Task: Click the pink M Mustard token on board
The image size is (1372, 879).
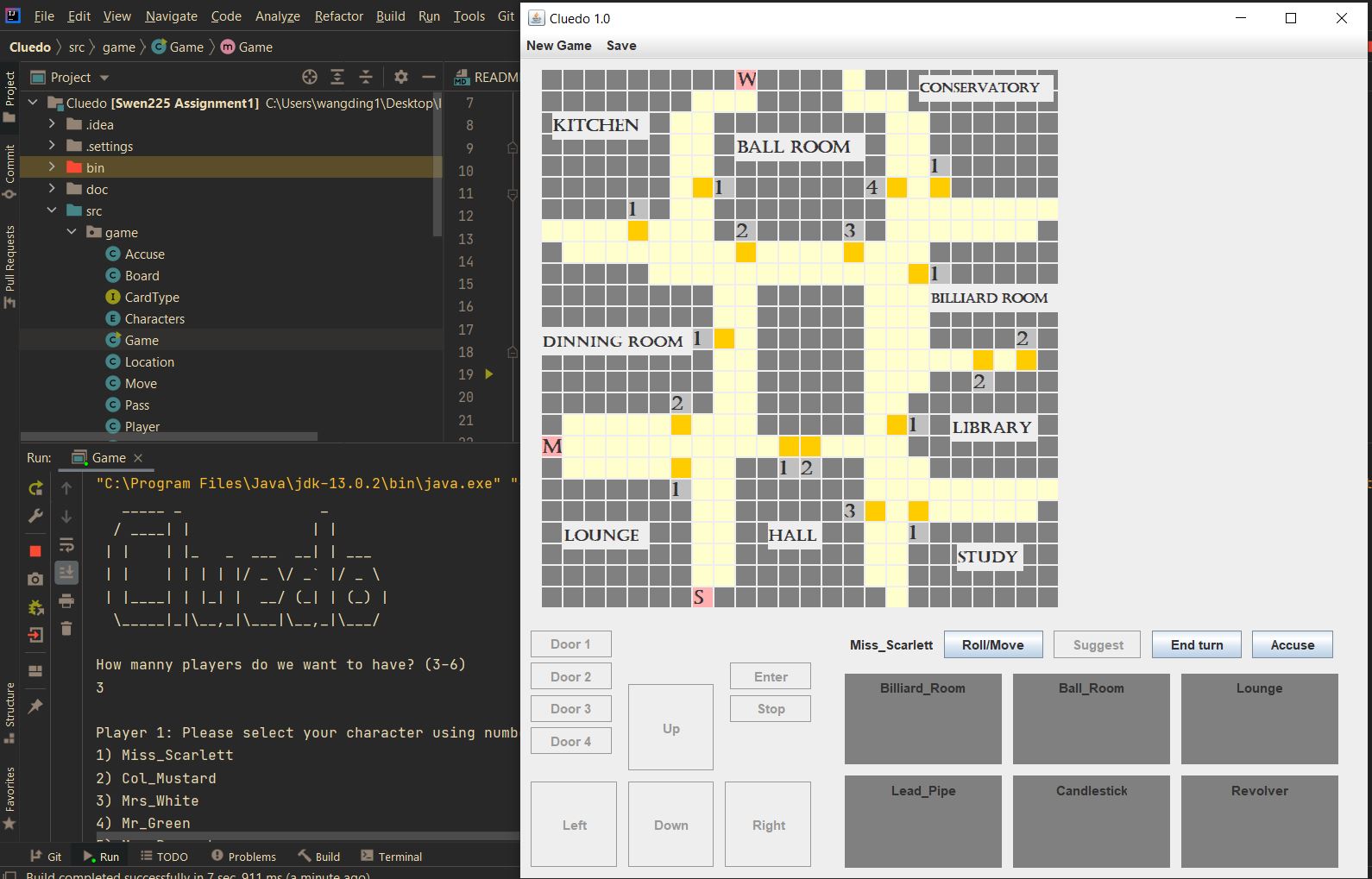Action: pyautogui.click(x=552, y=446)
